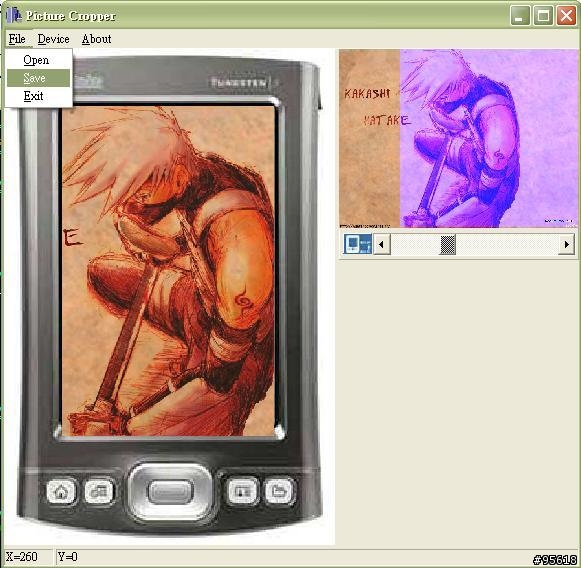Screen dimensions: 581x568
Task: Choose Exit from the File menu
Action: tap(38, 96)
